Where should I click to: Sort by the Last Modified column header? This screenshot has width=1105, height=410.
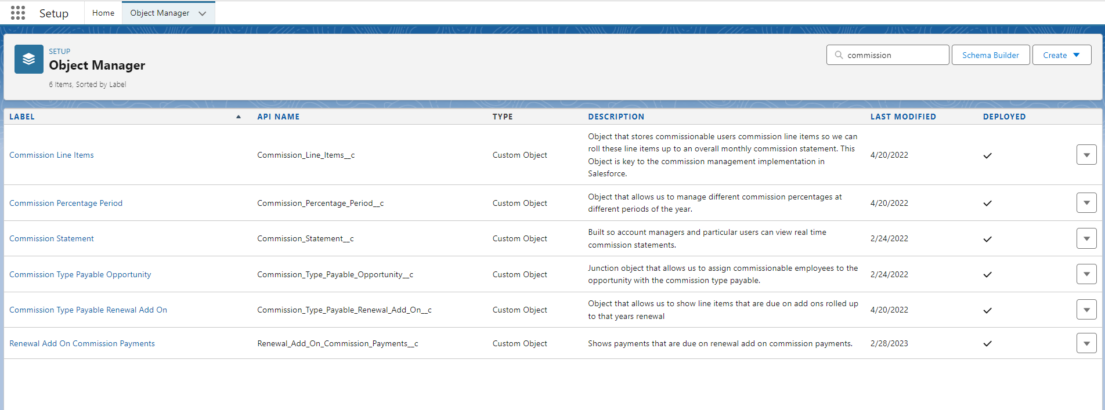click(x=903, y=117)
